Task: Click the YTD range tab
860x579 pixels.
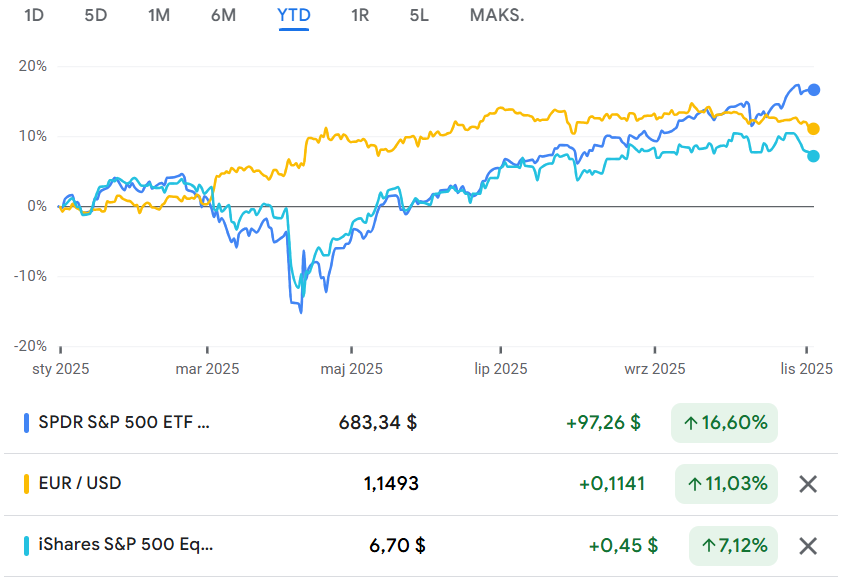Action: (294, 15)
